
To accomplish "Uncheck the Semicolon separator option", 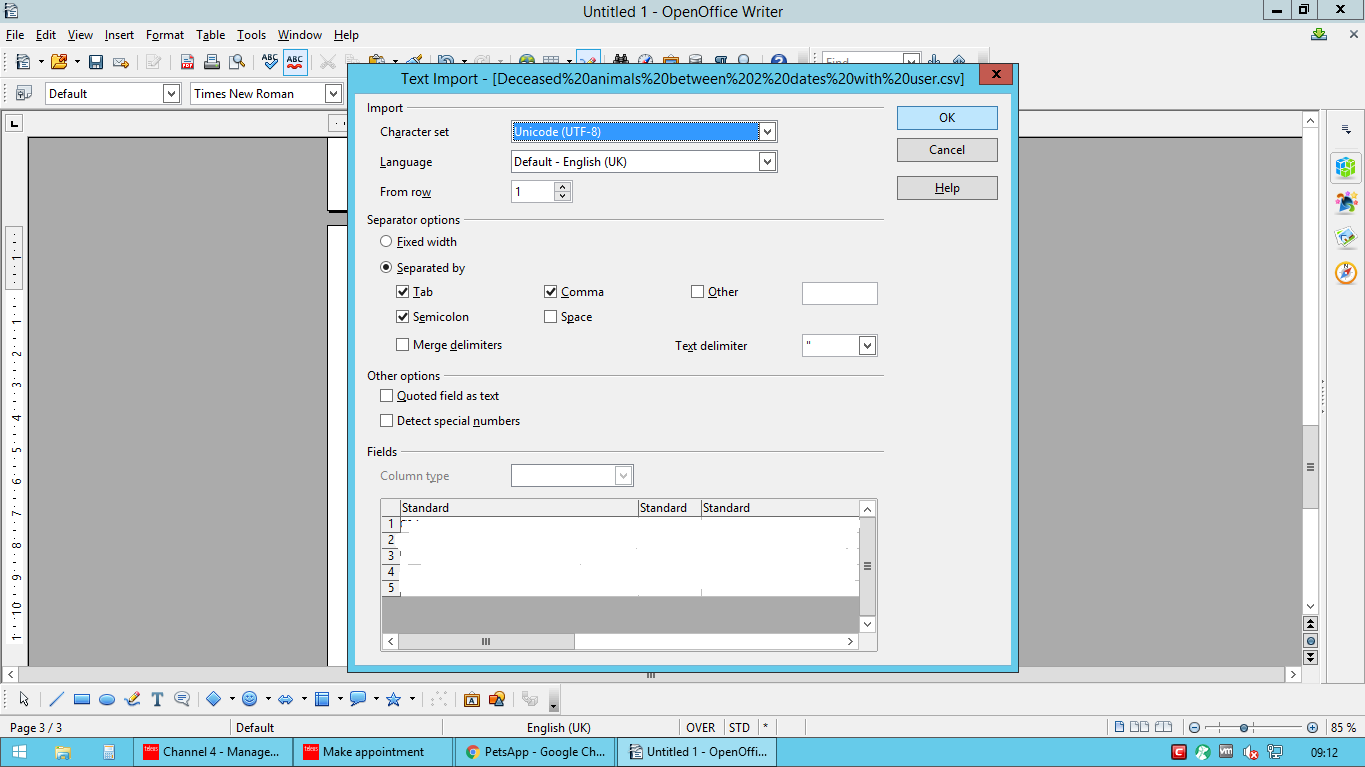I will (x=403, y=316).
